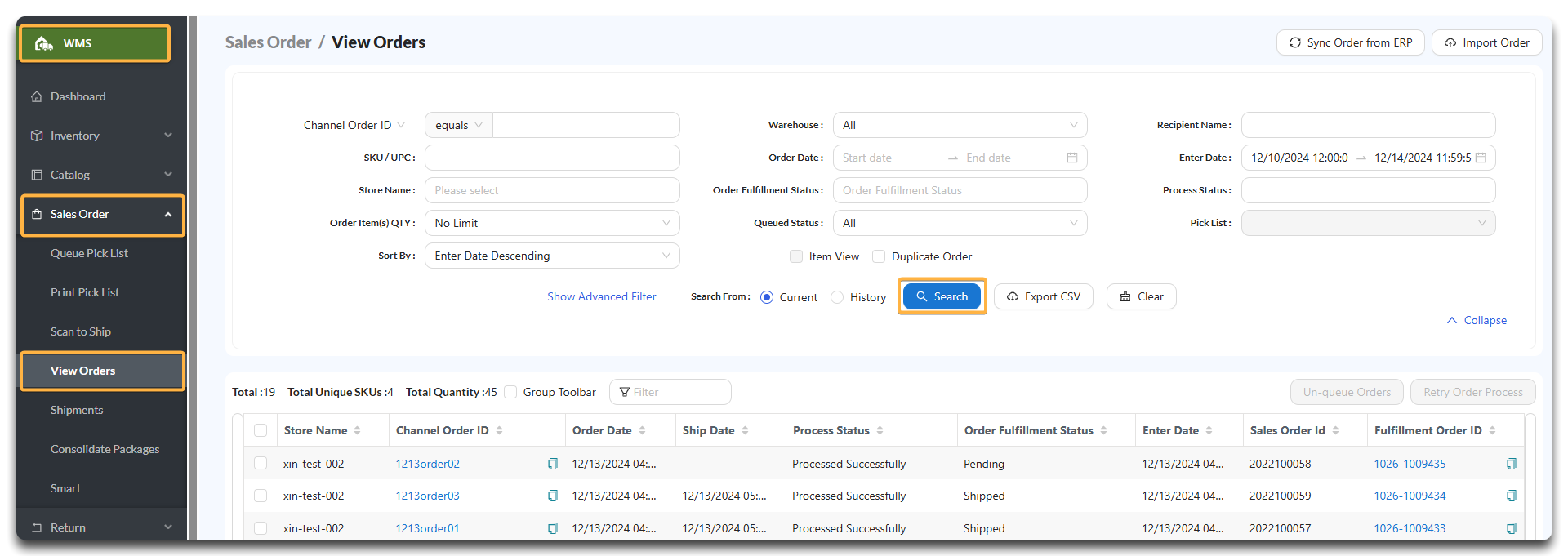
Task: Click the Show Advanced Filter link
Action: (x=602, y=296)
